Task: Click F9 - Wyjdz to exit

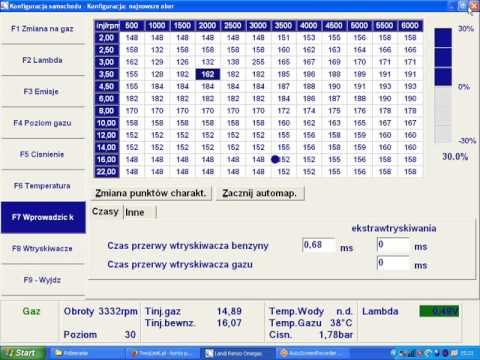Action: (42, 280)
